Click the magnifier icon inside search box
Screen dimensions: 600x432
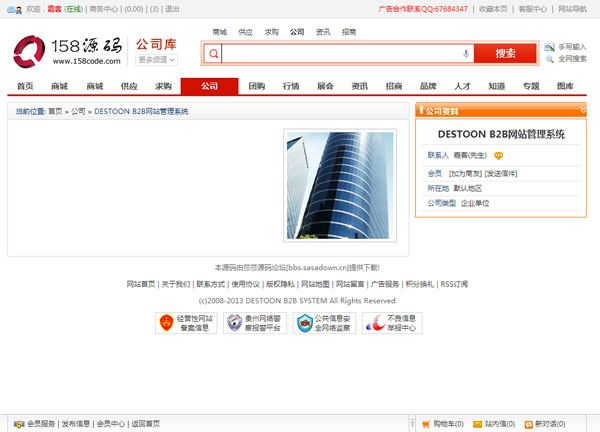tap(214, 54)
